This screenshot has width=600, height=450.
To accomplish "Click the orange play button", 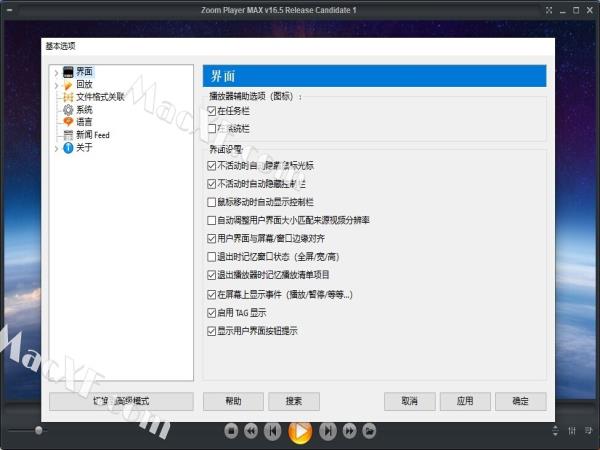I will pos(300,432).
